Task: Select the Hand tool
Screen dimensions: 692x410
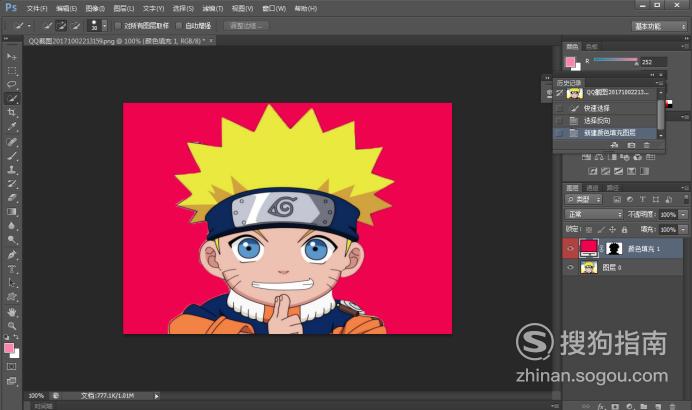Action: (11, 312)
